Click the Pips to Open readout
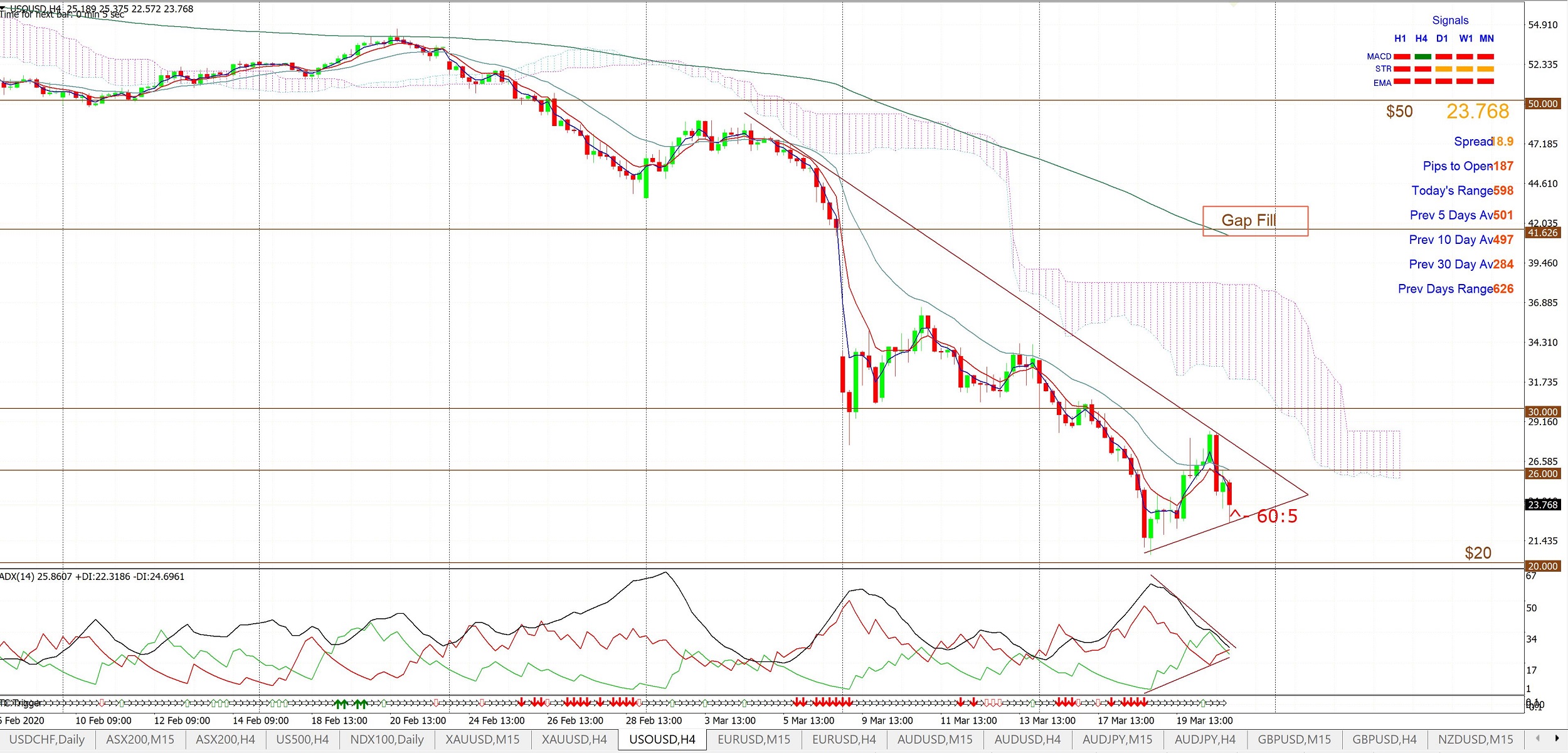This screenshot has width=1568, height=753. pyautogui.click(x=1468, y=166)
